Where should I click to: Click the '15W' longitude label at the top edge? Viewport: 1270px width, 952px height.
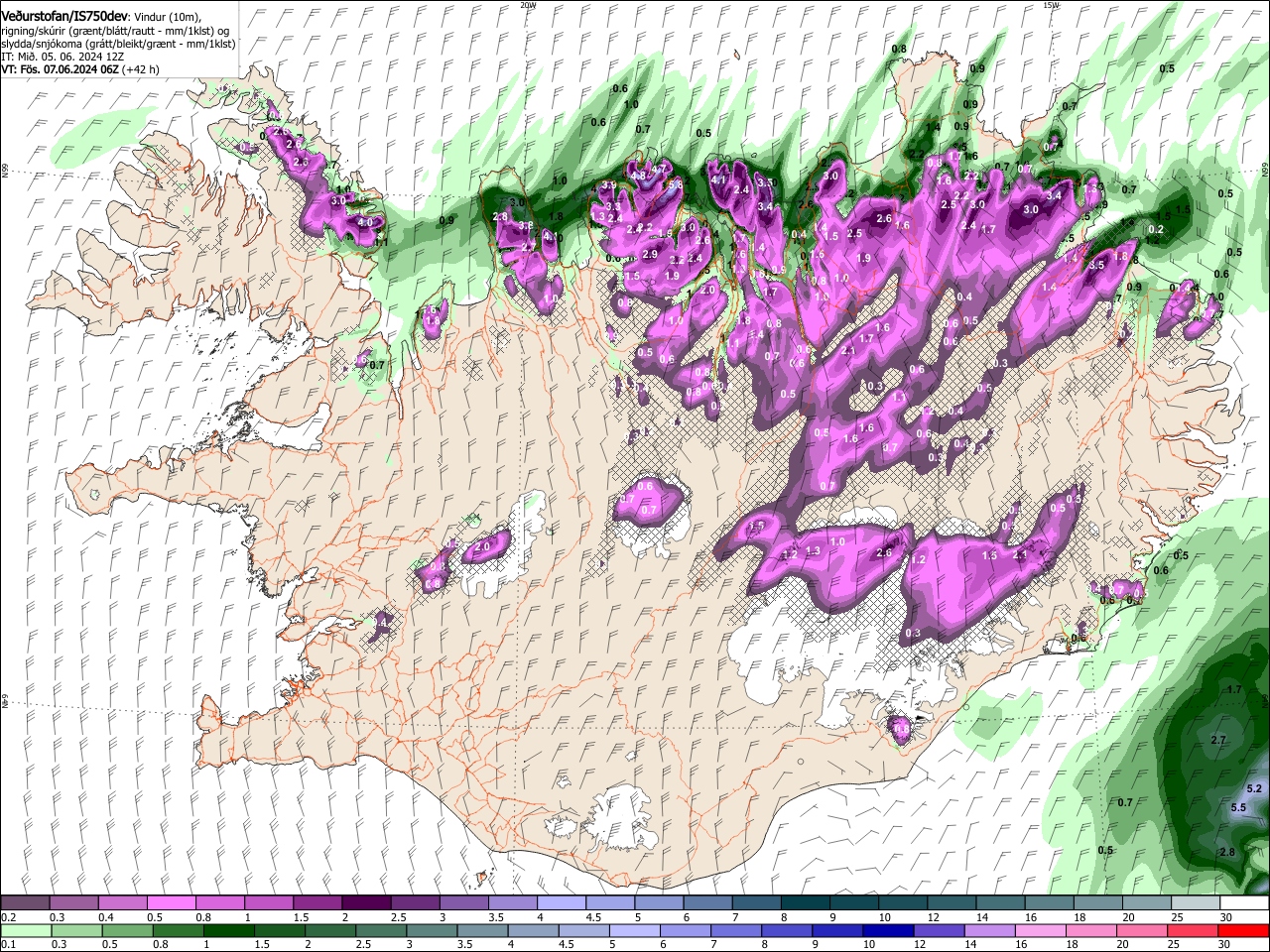(1052, 5)
